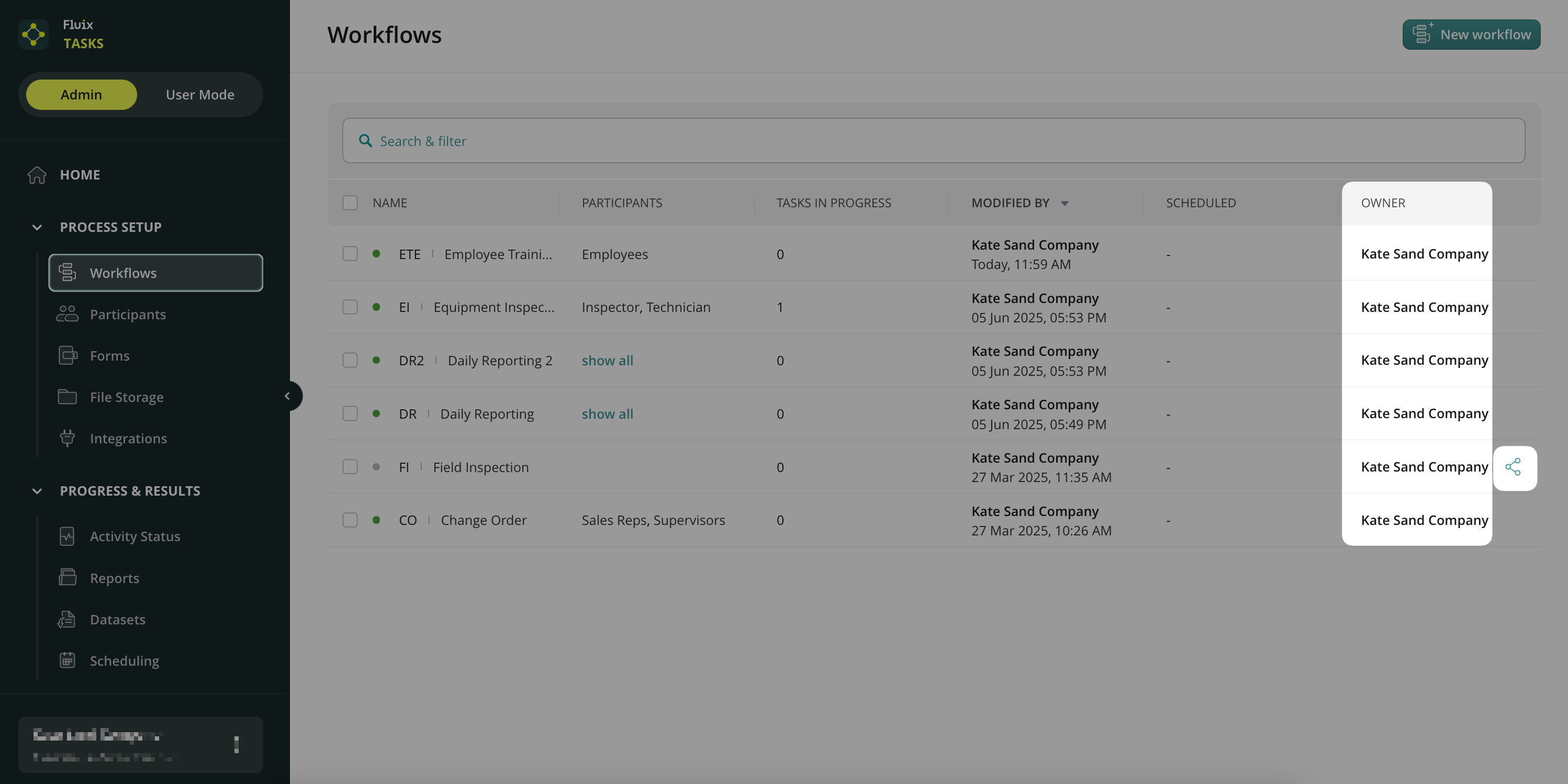Click the New workflow button
Viewport: 1568px width, 784px height.
1471,34
